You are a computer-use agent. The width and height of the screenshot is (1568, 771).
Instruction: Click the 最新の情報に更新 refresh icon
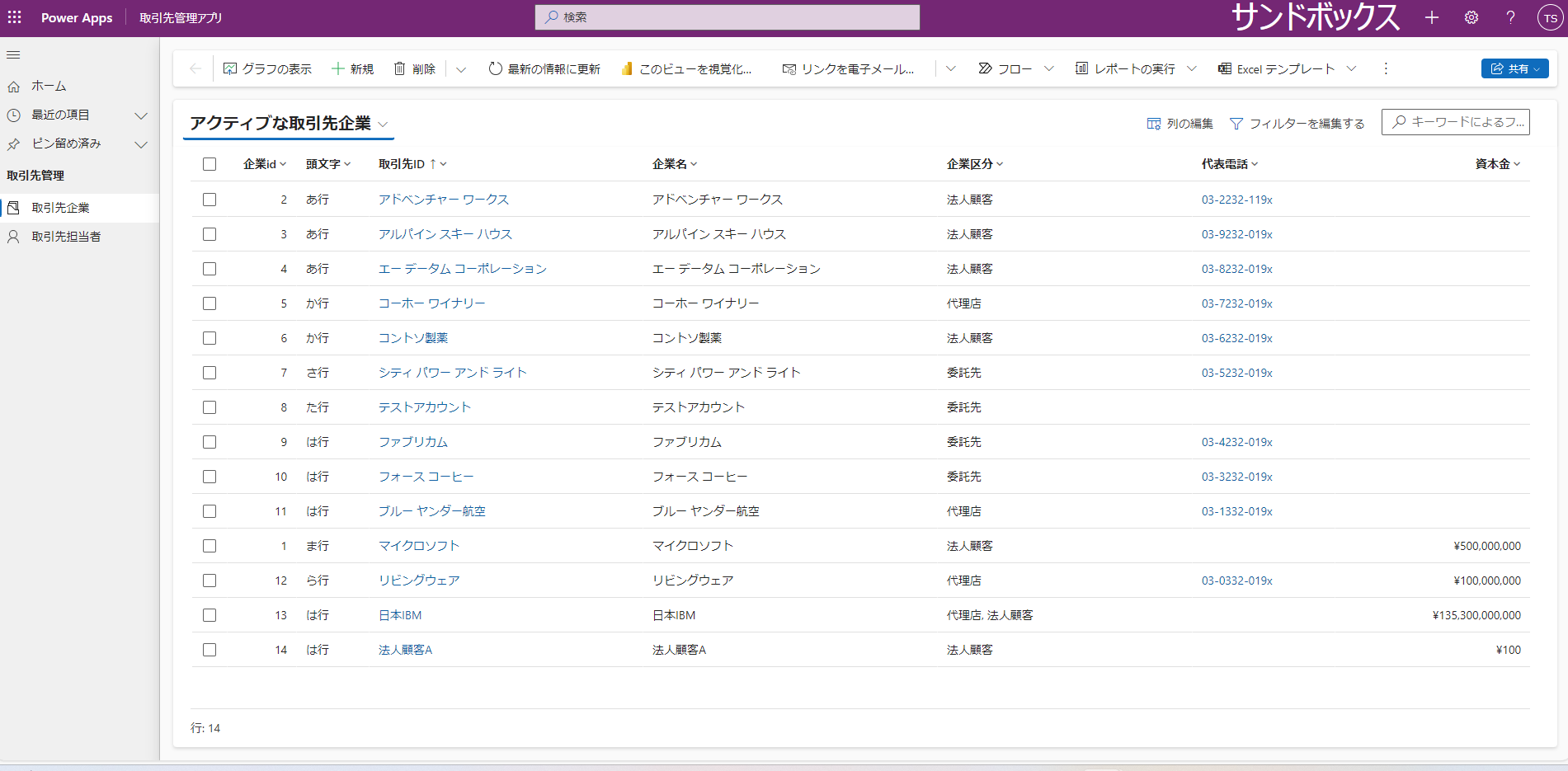496,68
